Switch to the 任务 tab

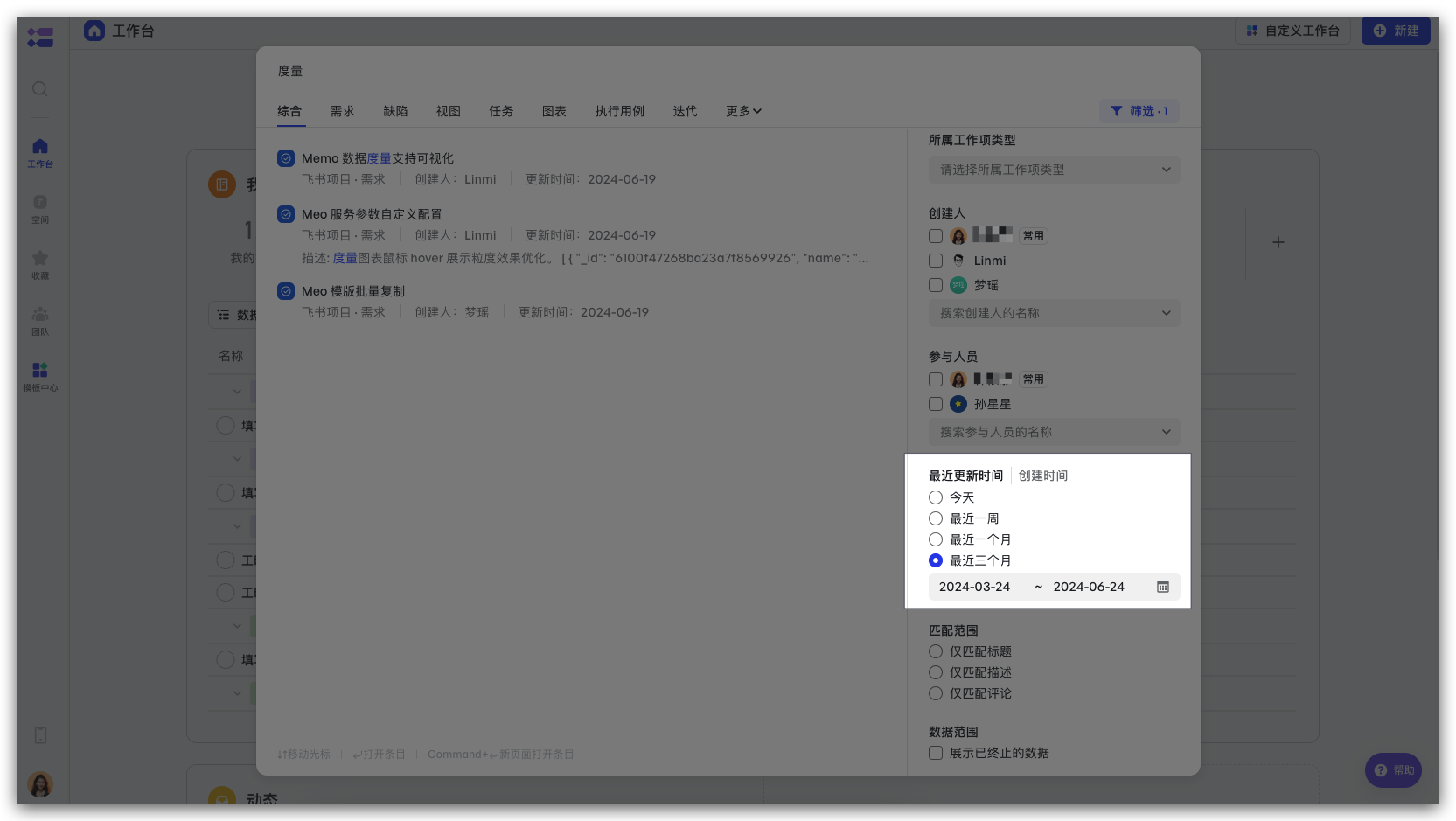tap(501, 111)
